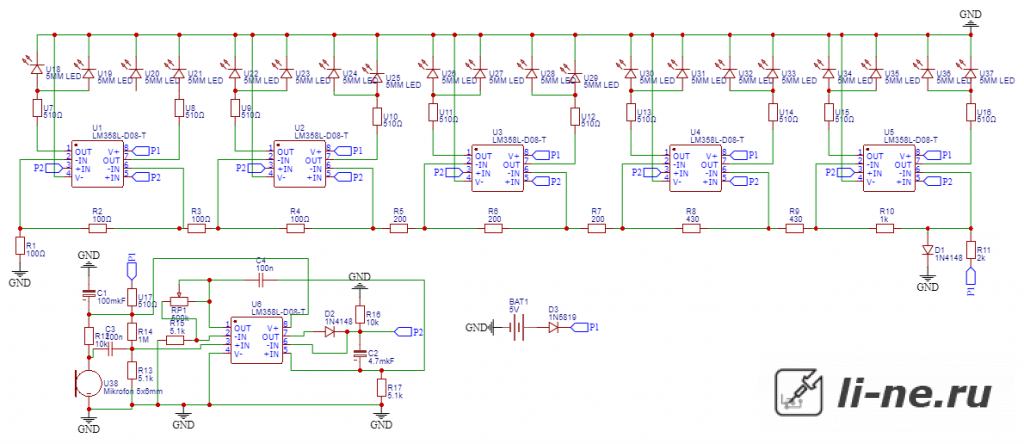Select the U1 LM358L op-amp chip
The image size is (1024, 444).
coord(96,164)
